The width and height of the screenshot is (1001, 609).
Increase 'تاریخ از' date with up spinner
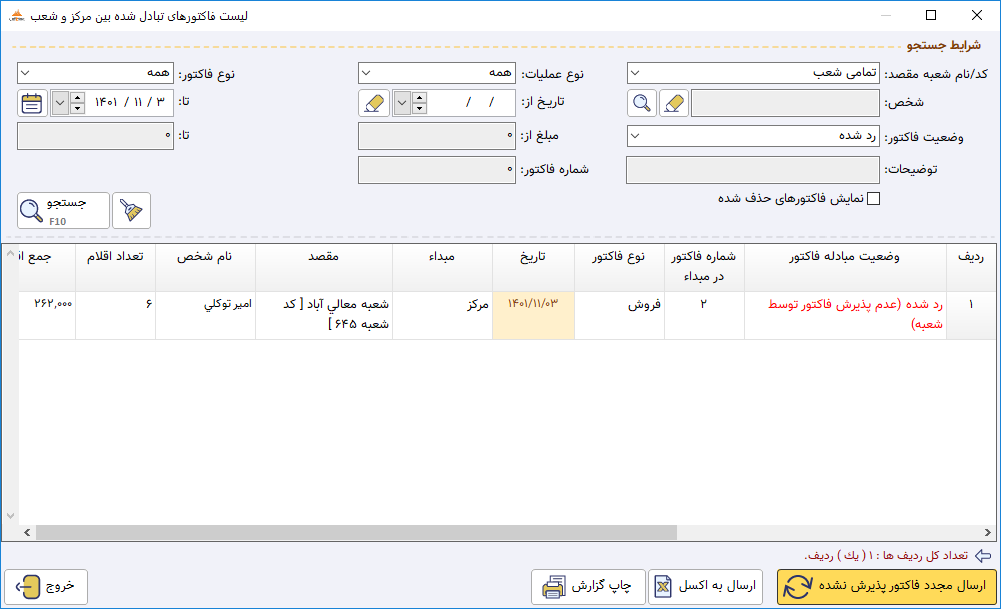click(x=419, y=97)
